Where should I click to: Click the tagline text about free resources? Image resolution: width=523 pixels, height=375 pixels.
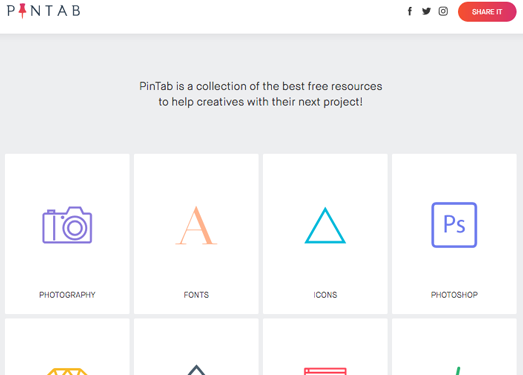tap(260, 94)
